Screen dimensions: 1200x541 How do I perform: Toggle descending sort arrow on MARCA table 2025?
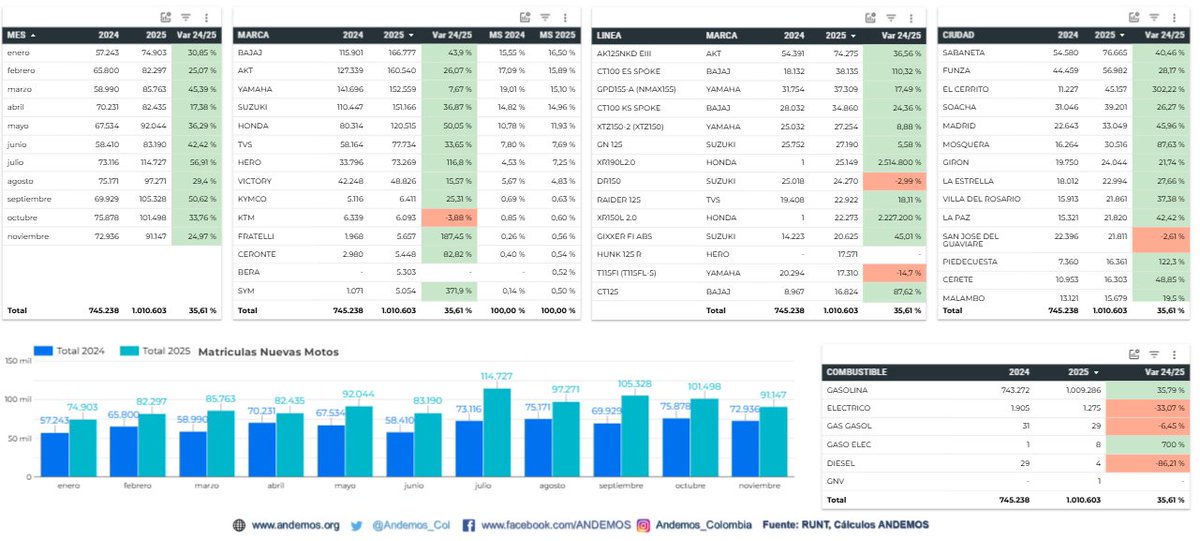click(411, 35)
